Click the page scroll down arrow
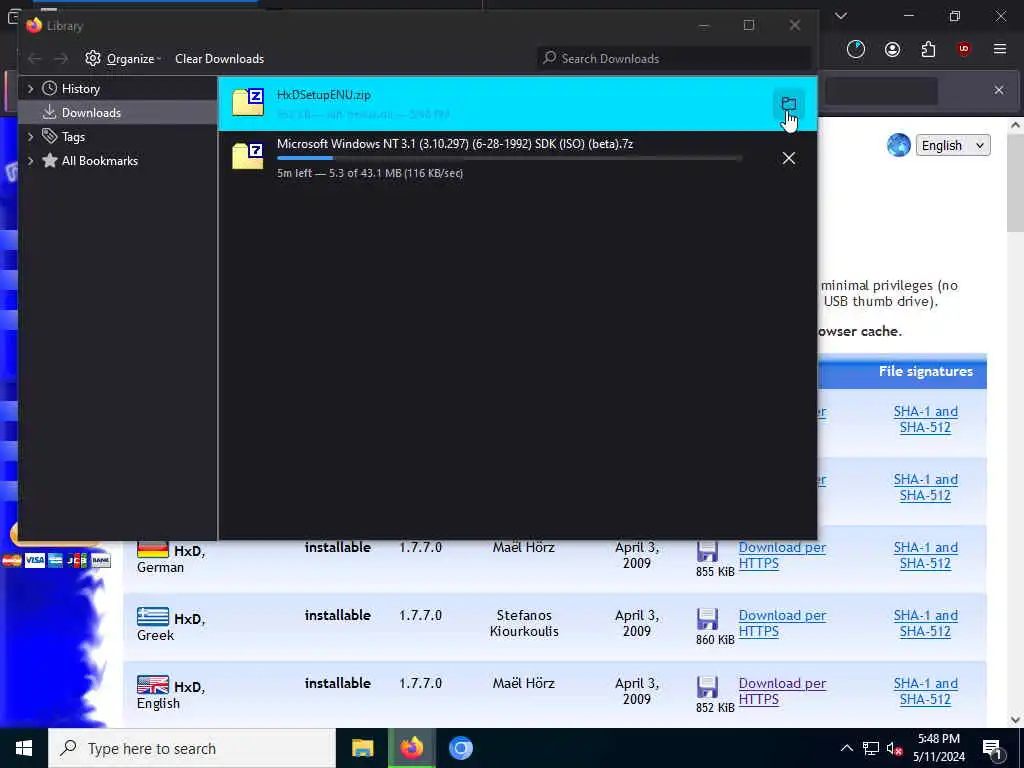Image resolution: width=1024 pixels, height=768 pixels. (1015, 719)
